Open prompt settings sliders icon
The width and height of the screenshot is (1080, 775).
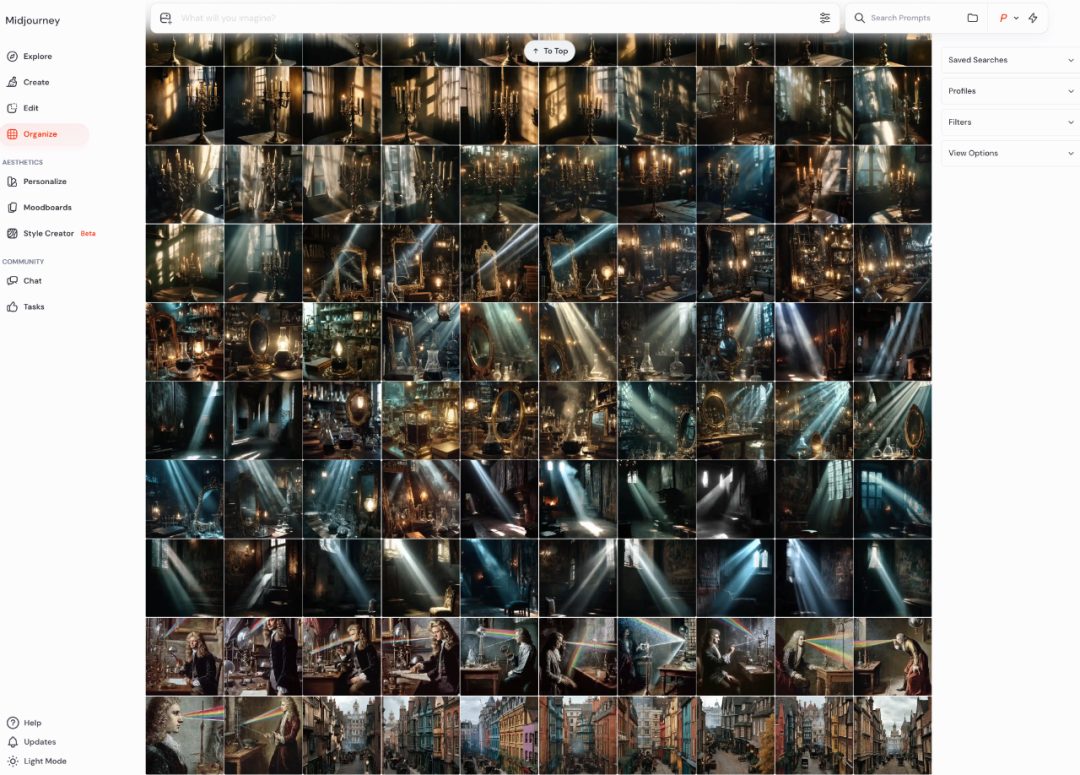pyautogui.click(x=825, y=18)
